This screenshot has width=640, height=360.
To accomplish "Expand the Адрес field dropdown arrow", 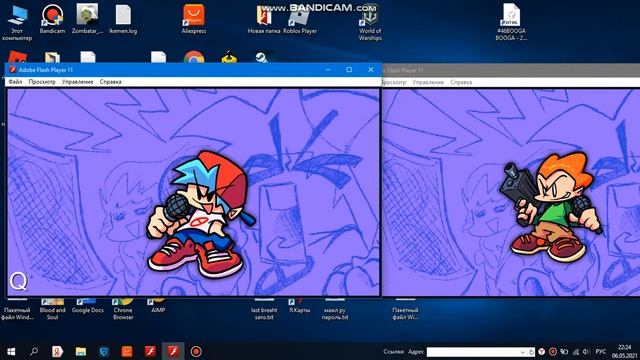I will coord(522,352).
